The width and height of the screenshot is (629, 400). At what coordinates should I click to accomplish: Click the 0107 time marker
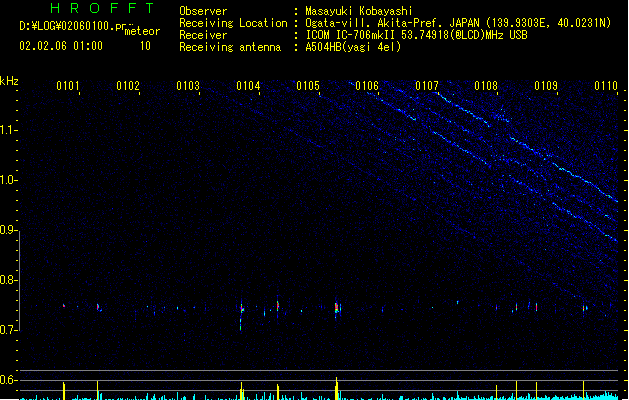click(x=427, y=86)
